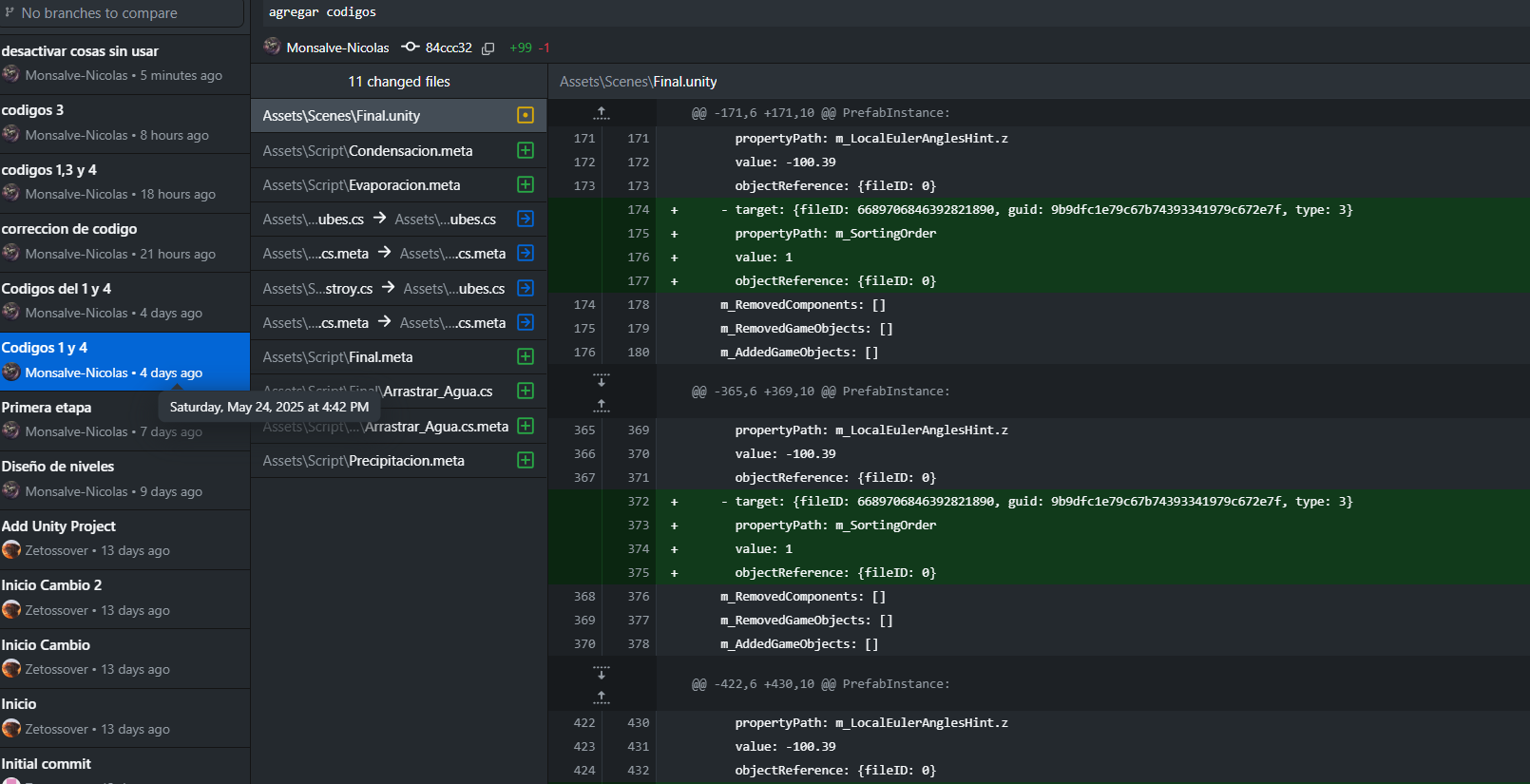Click the added icon beside Final.meta

526,356
